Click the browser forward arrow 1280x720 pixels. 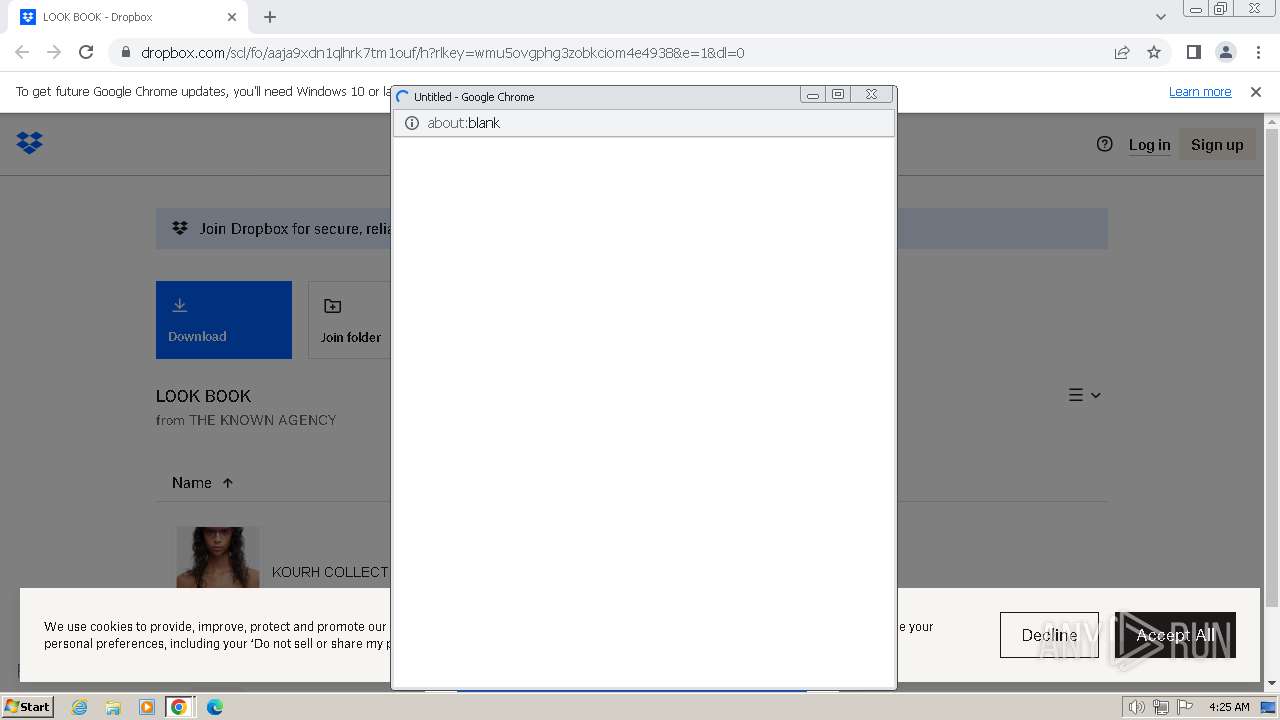(54, 52)
